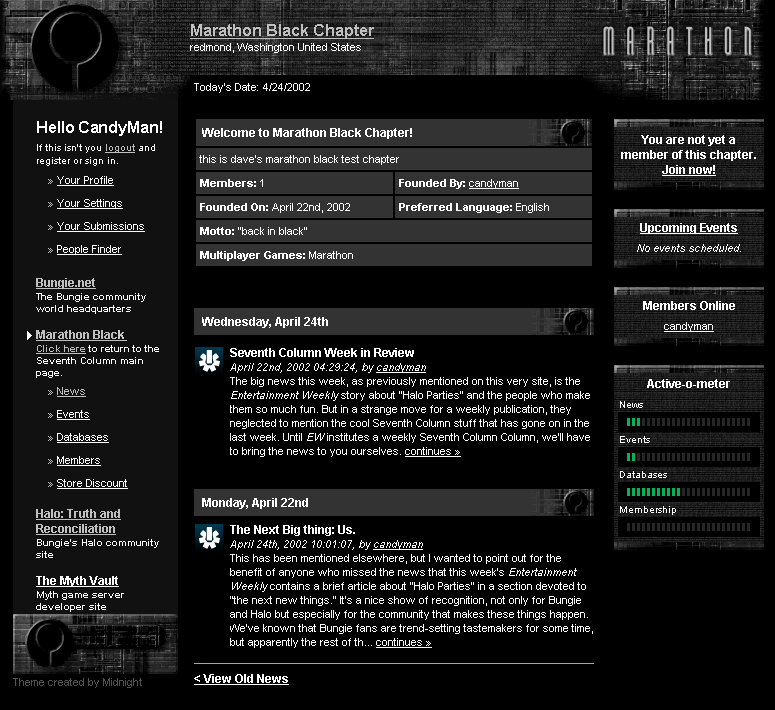Image resolution: width=775 pixels, height=710 pixels.
Task: Open the Events section in the sidebar
Action: click(x=73, y=414)
